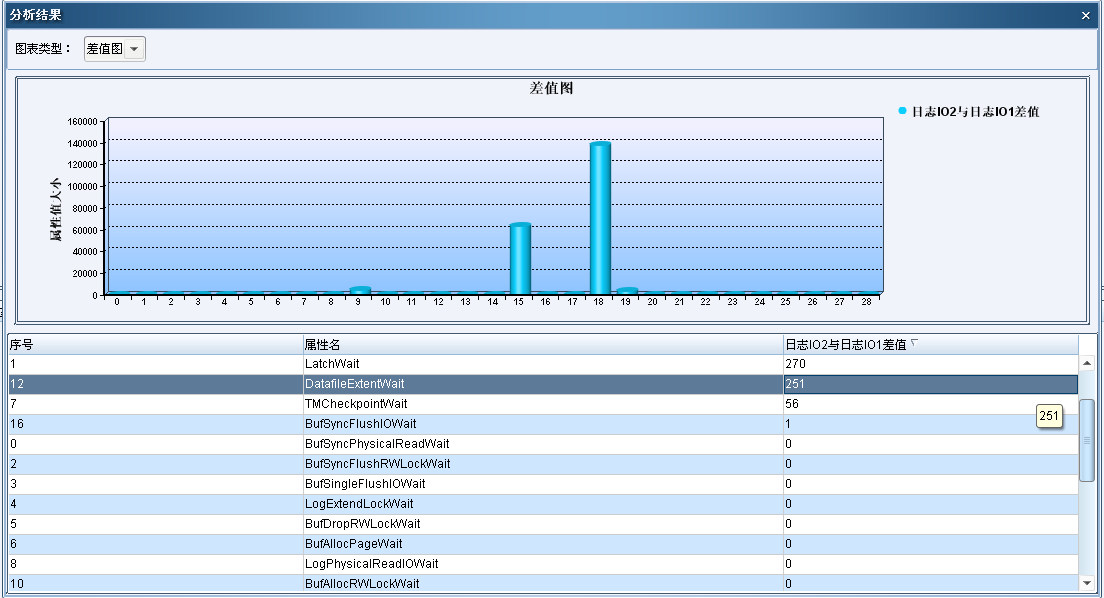Close the analysis results window
Screen dimensions: 1104x598
1086,15
